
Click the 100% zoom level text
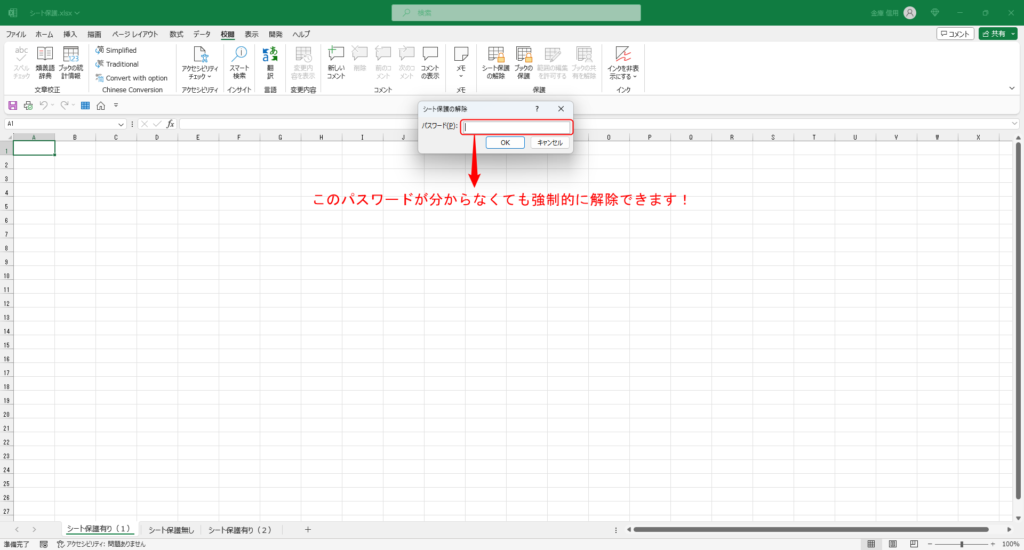[x=1010, y=543]
